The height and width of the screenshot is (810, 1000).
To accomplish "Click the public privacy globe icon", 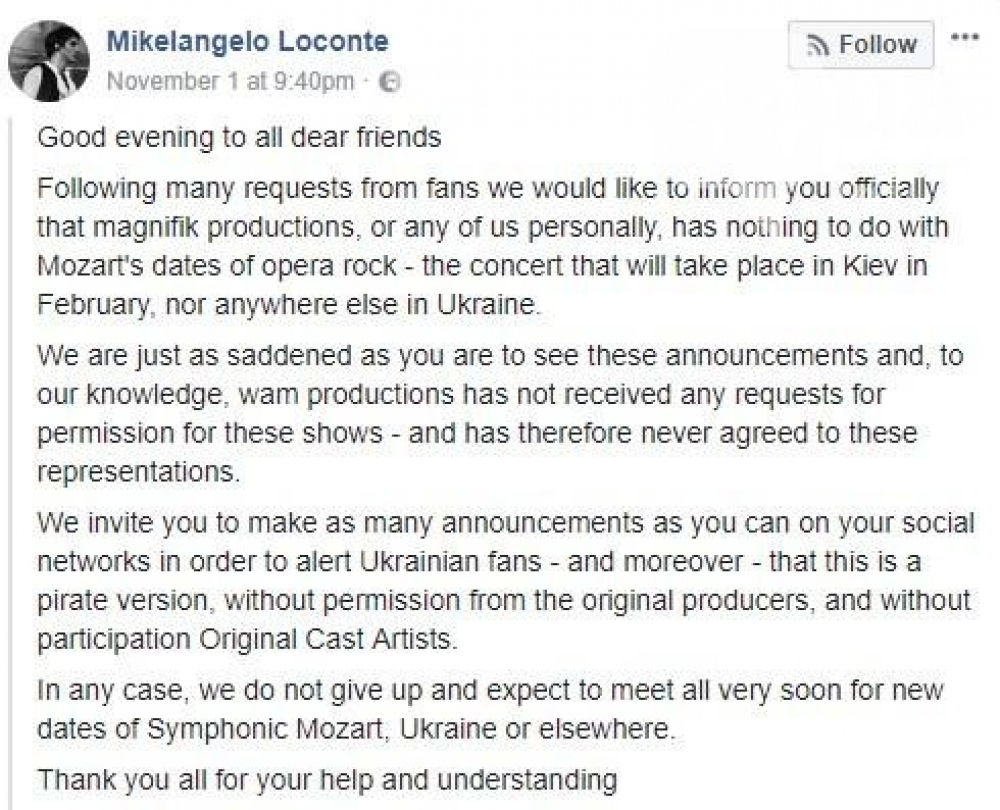I will click(x=392, y=82).
